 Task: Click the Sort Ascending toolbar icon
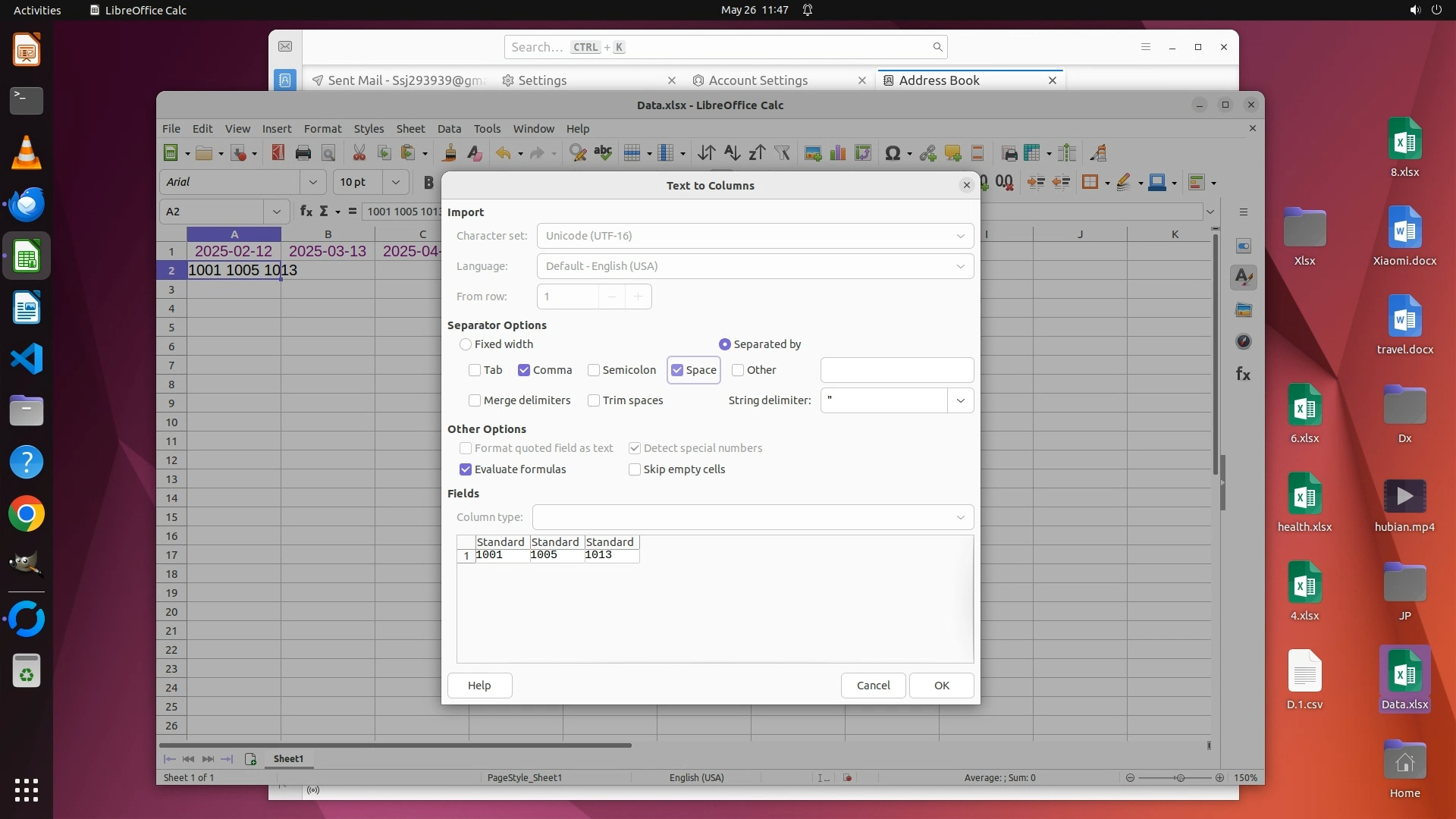click(731, 153)
